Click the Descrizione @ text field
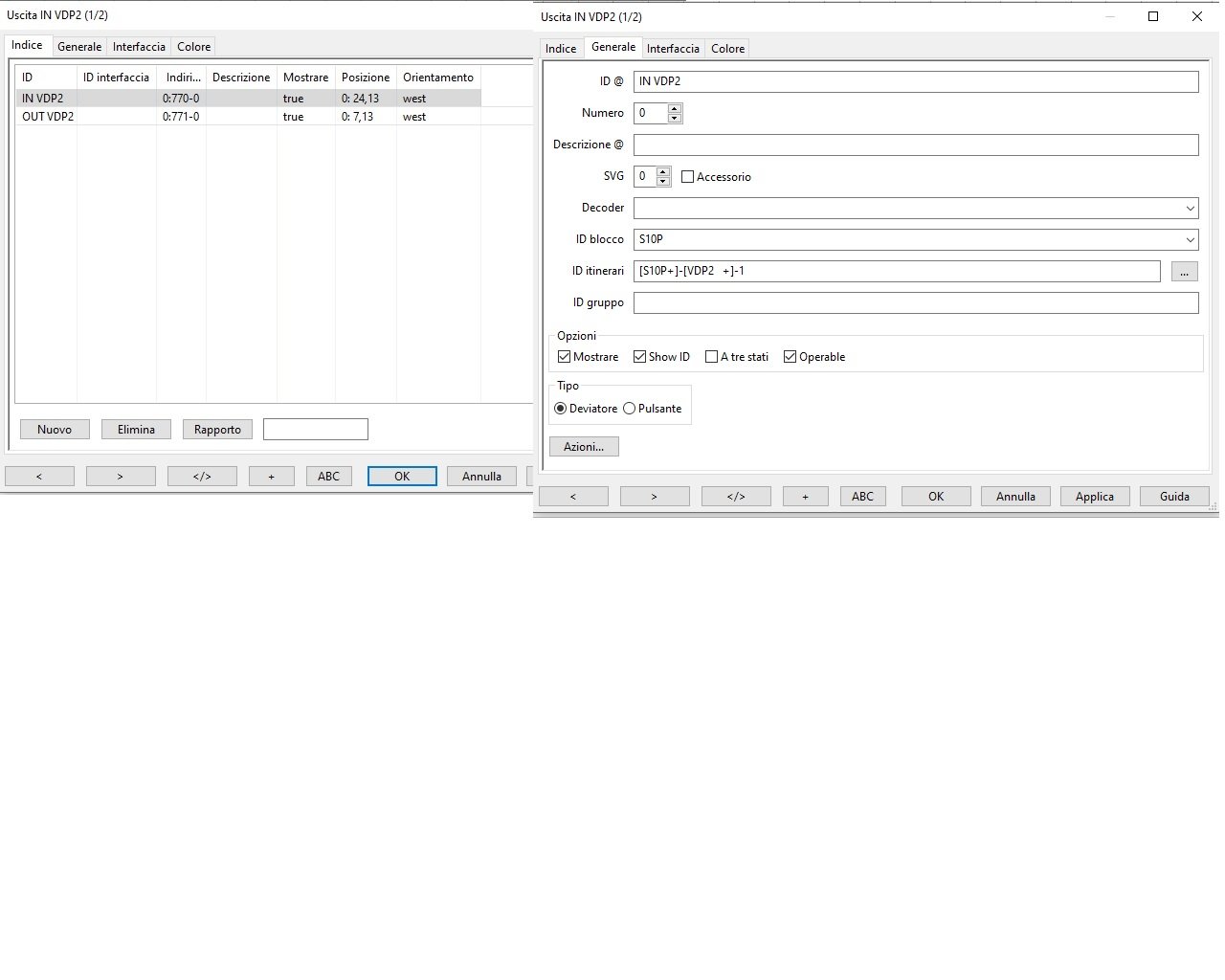Viewport: 1225px width, 980px height. click(915, 145)
